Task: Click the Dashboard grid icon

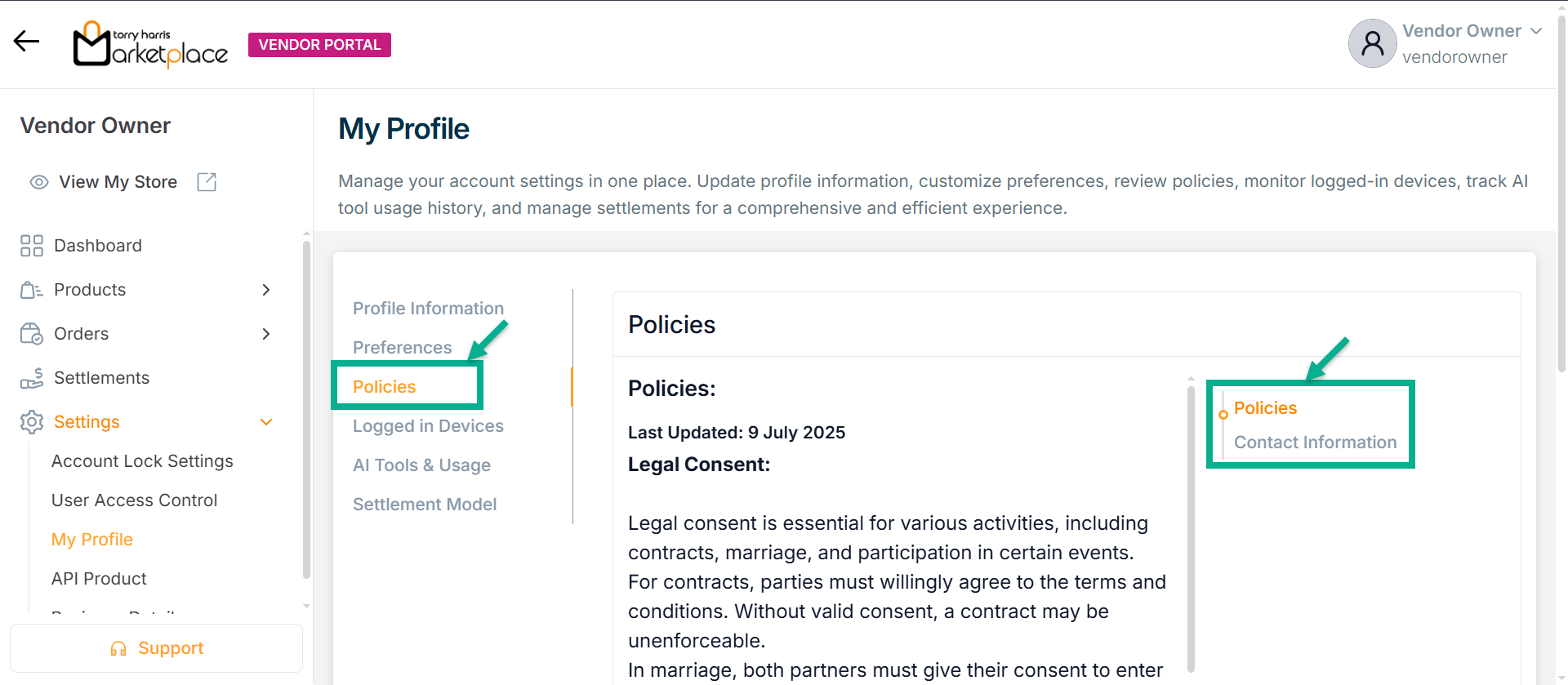Action: (32, 246)
